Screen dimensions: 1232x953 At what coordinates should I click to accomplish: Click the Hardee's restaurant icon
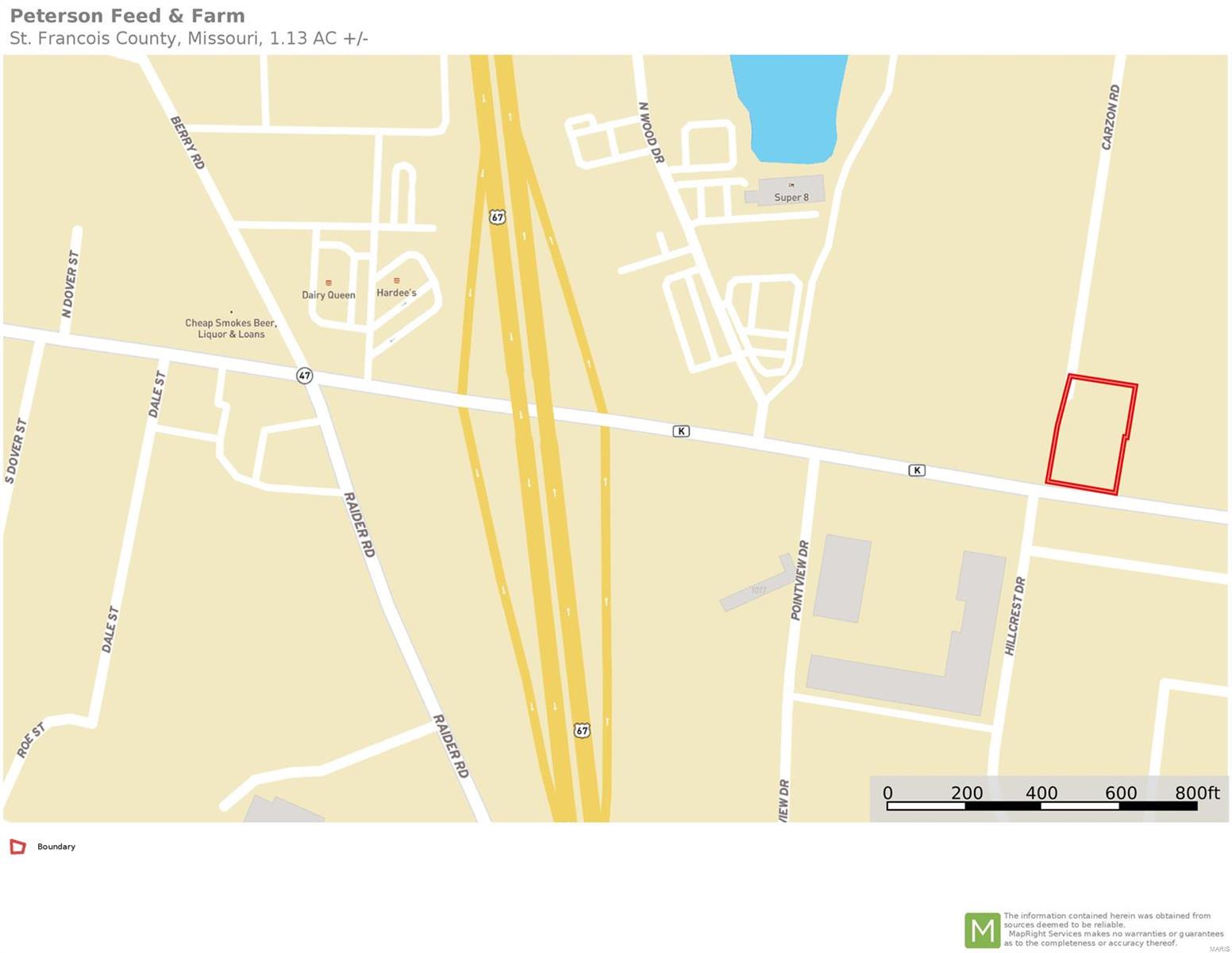[396, 280]
